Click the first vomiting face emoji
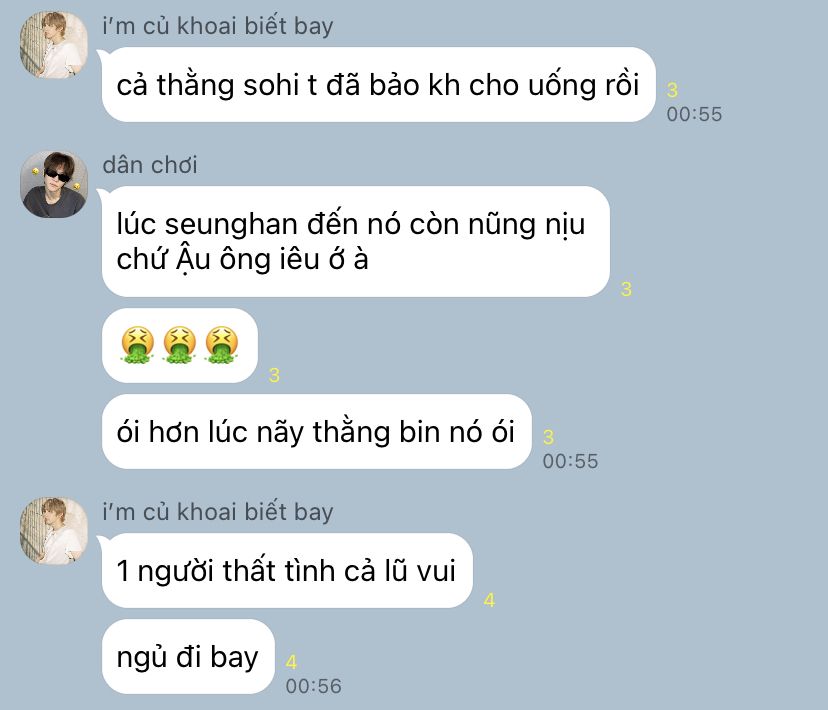828x710 pixels. (x=137, y=345)
